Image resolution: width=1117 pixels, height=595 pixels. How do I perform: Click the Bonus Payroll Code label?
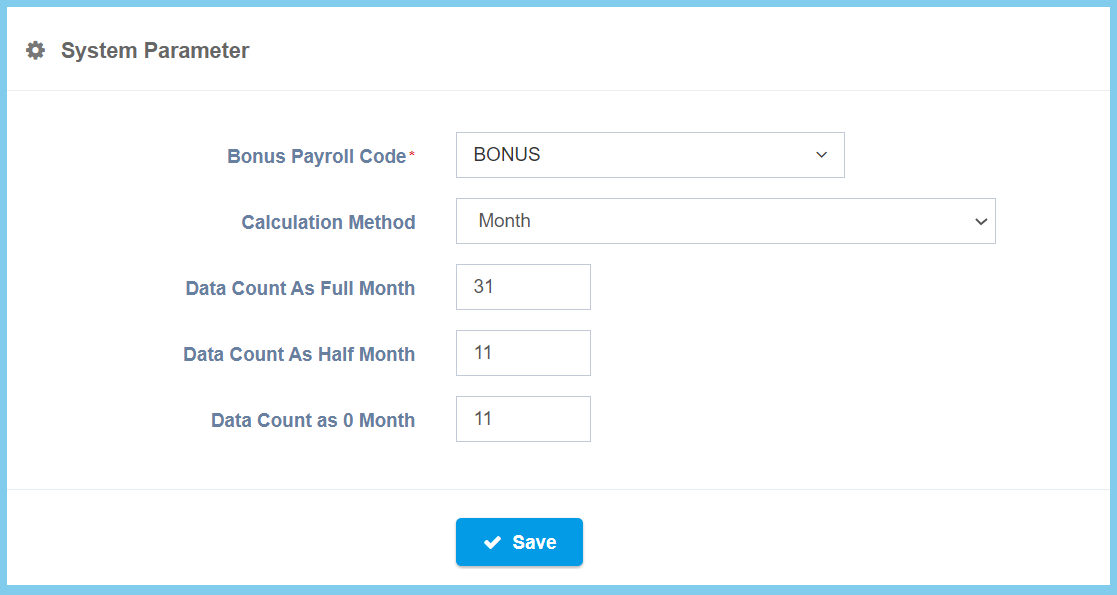coord(316,156)
